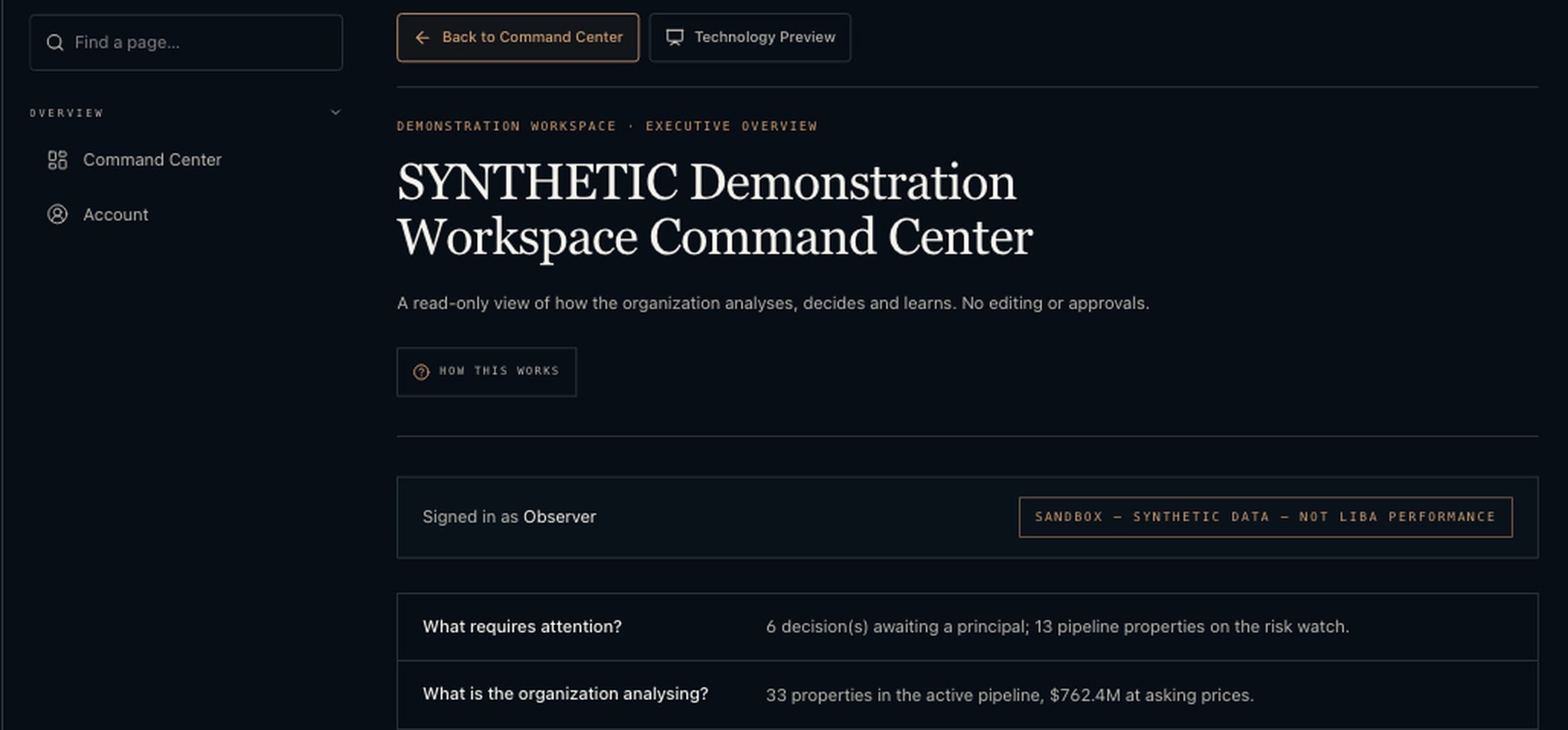The image size is (1568, 730).
Task: Click the search magnifier icon
Action: click(55, 43)
